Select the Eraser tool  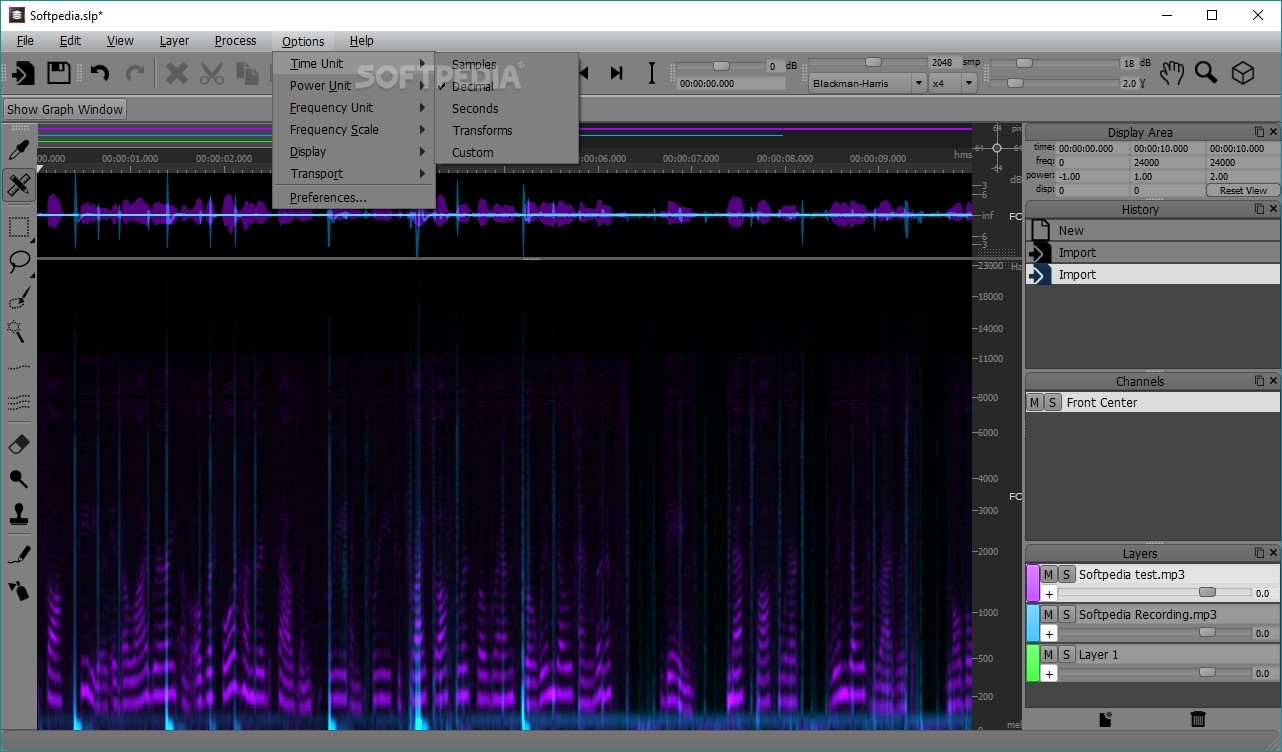coord(19,444)
